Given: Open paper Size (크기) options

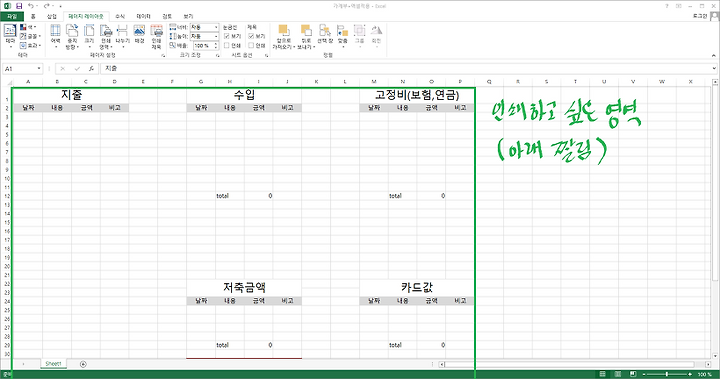Looking at the screenshot, I should (89, 36).
